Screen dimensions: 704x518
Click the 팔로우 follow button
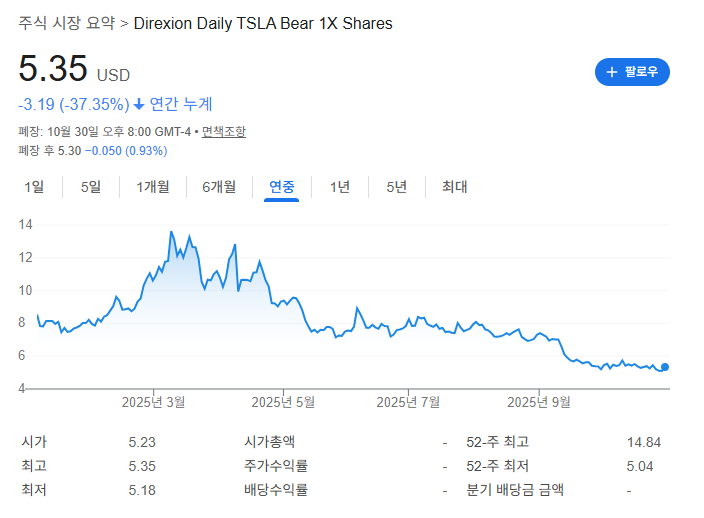632,72
